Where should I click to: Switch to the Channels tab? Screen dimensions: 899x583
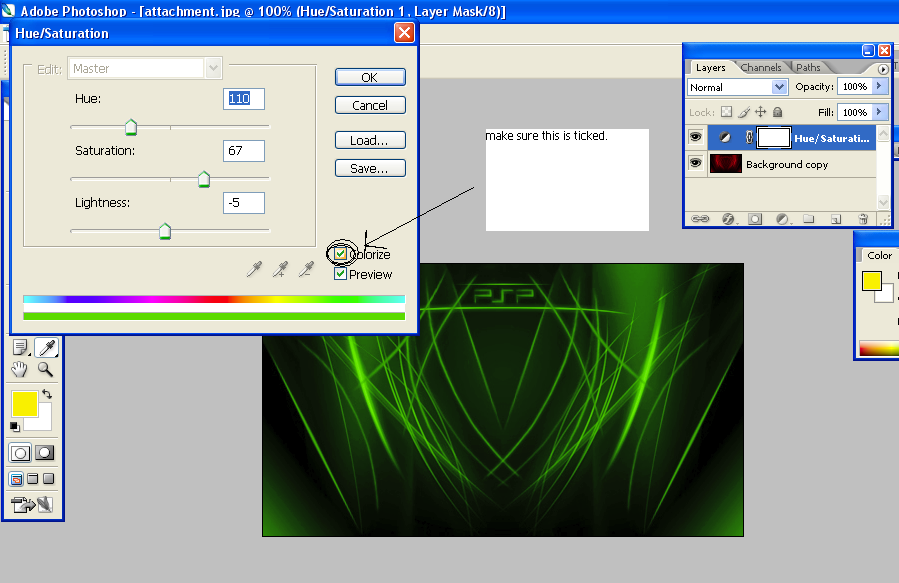(761, 68)
